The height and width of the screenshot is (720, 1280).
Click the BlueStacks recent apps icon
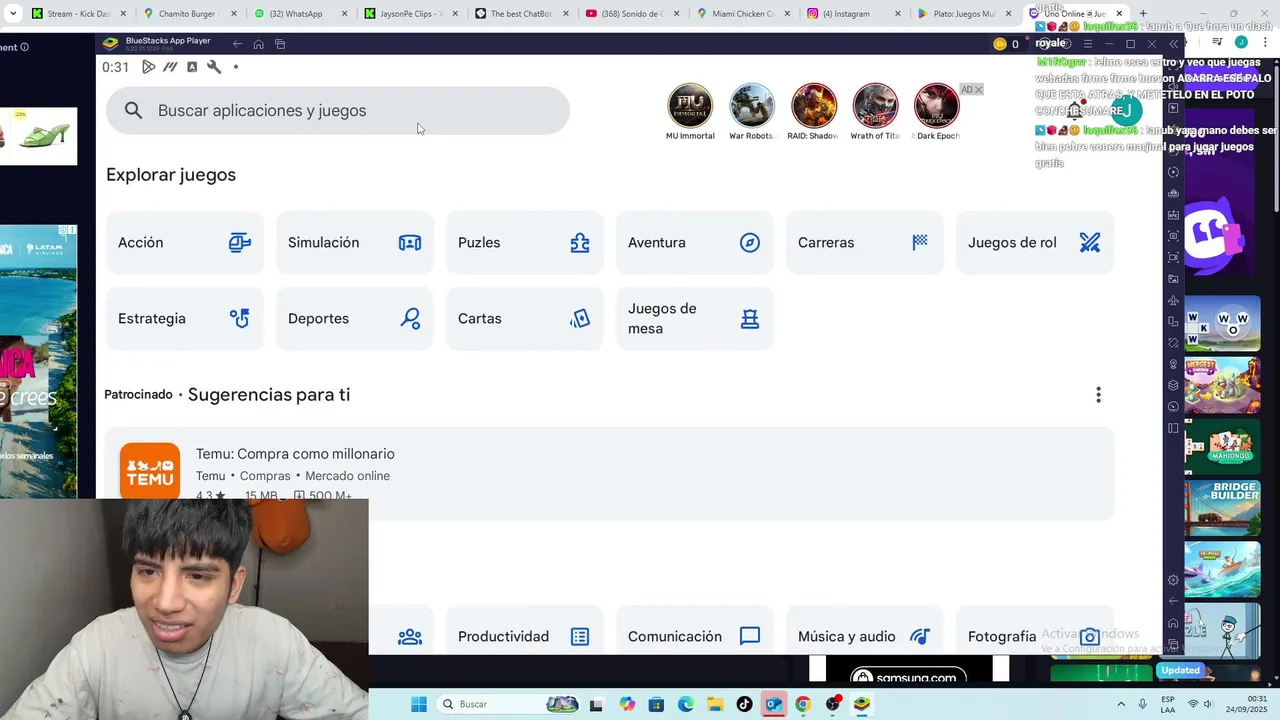[280, 44]
